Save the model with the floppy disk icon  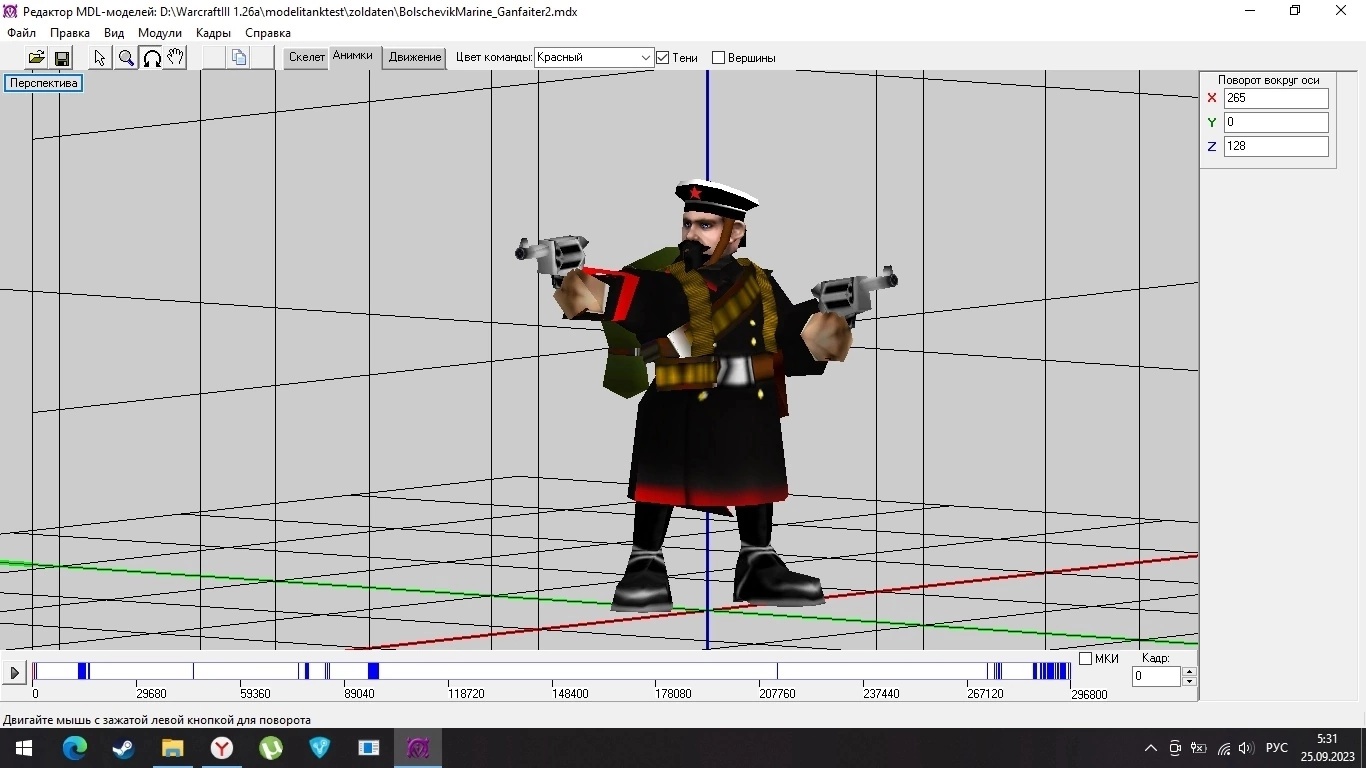coord(61,58)
